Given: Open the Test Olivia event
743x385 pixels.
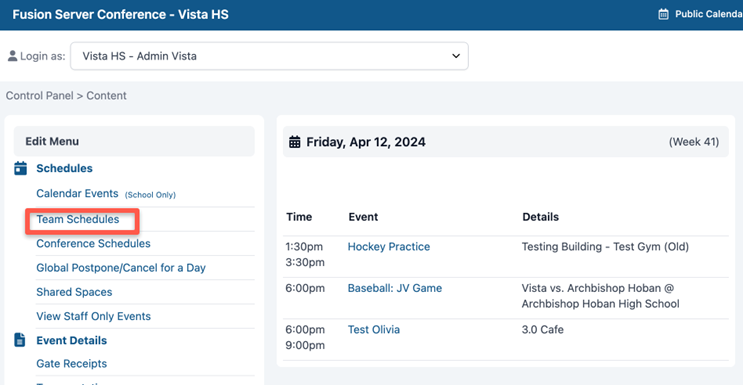Looking at the screenshot, I should point(373,330).
